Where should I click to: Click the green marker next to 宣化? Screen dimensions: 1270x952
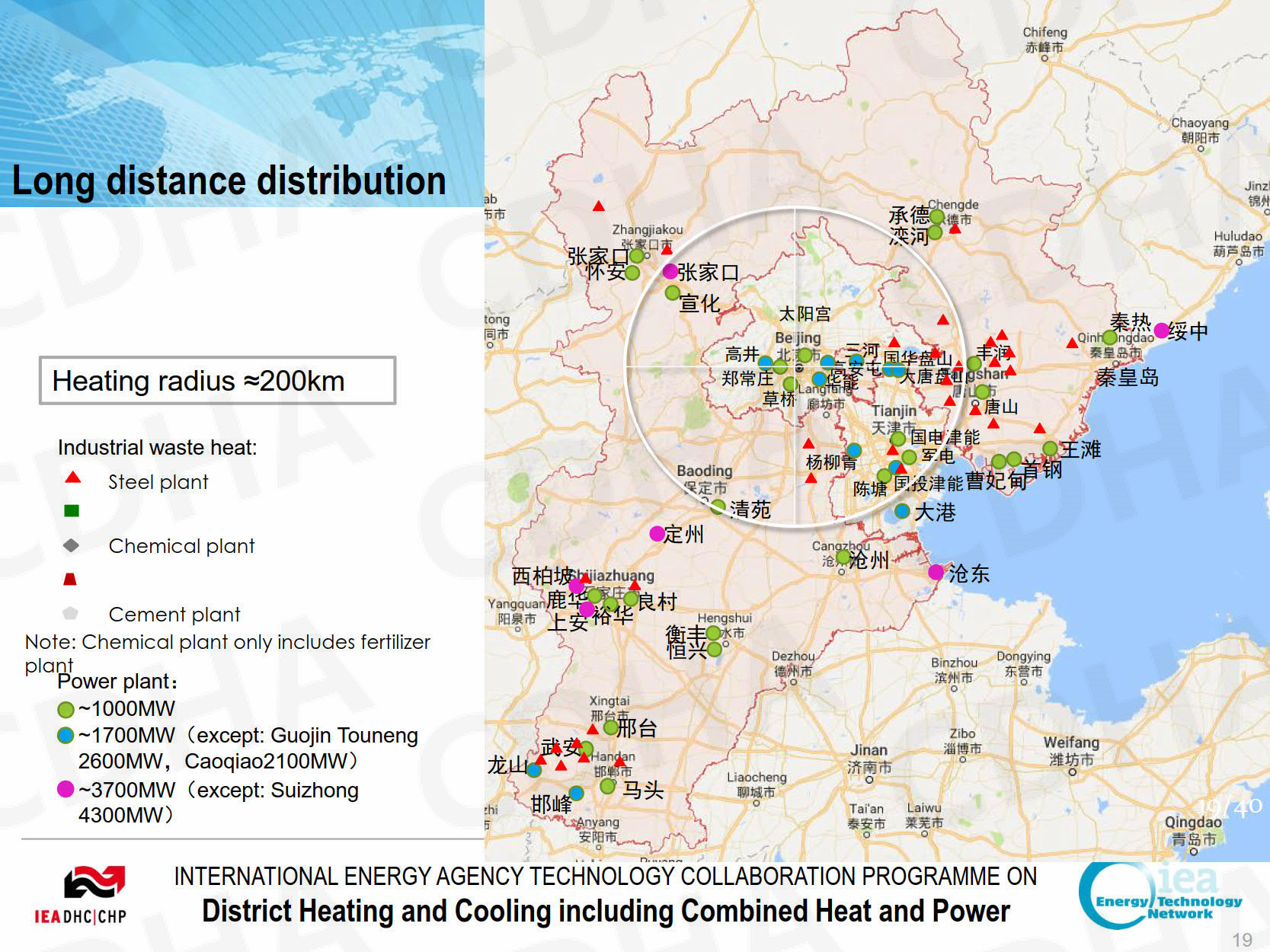(672, 292)
